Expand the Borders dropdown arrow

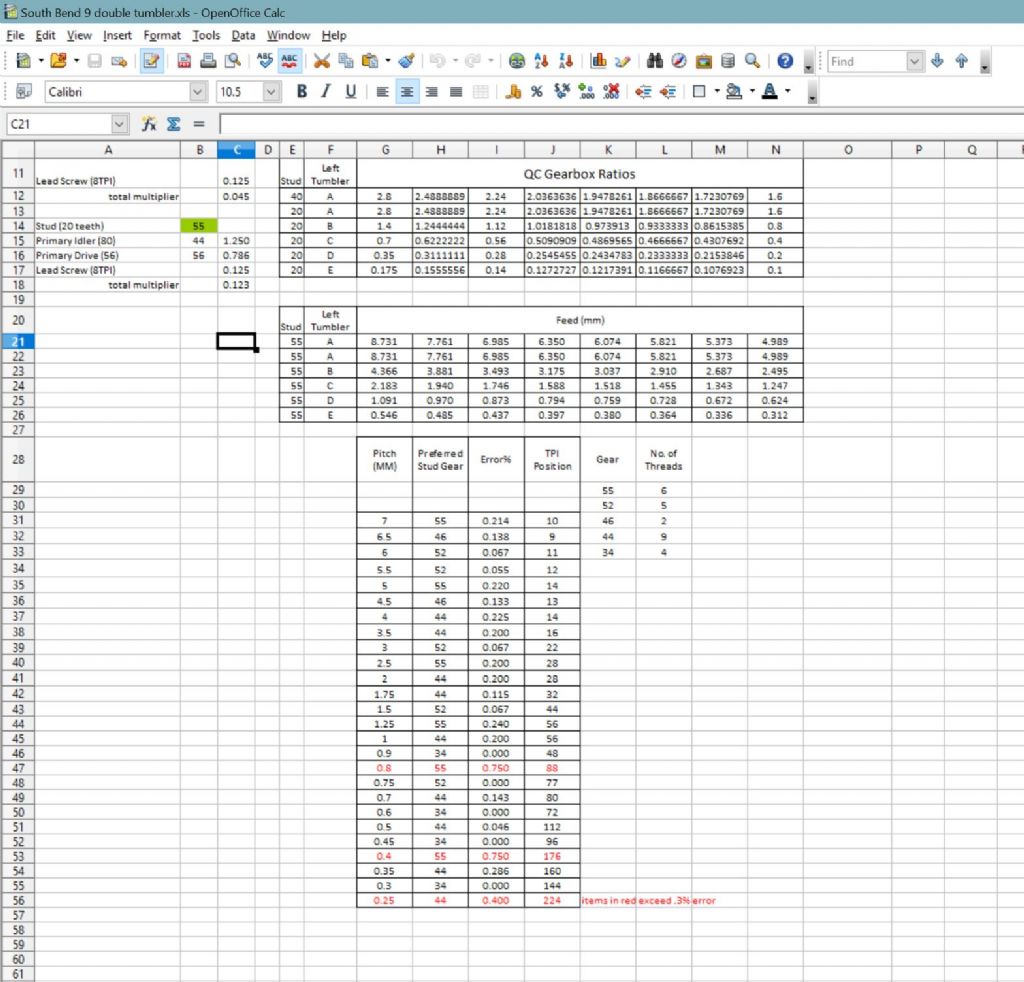[716, 91]
